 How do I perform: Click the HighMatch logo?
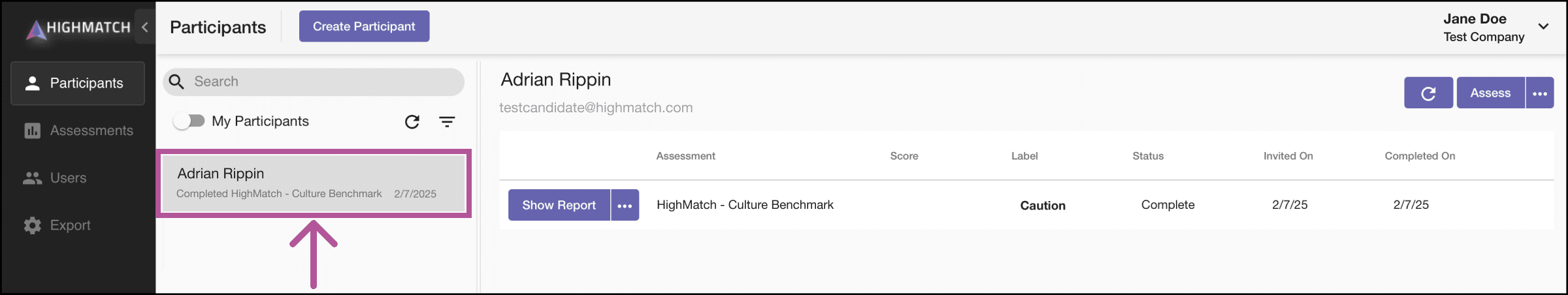point(78,28)
